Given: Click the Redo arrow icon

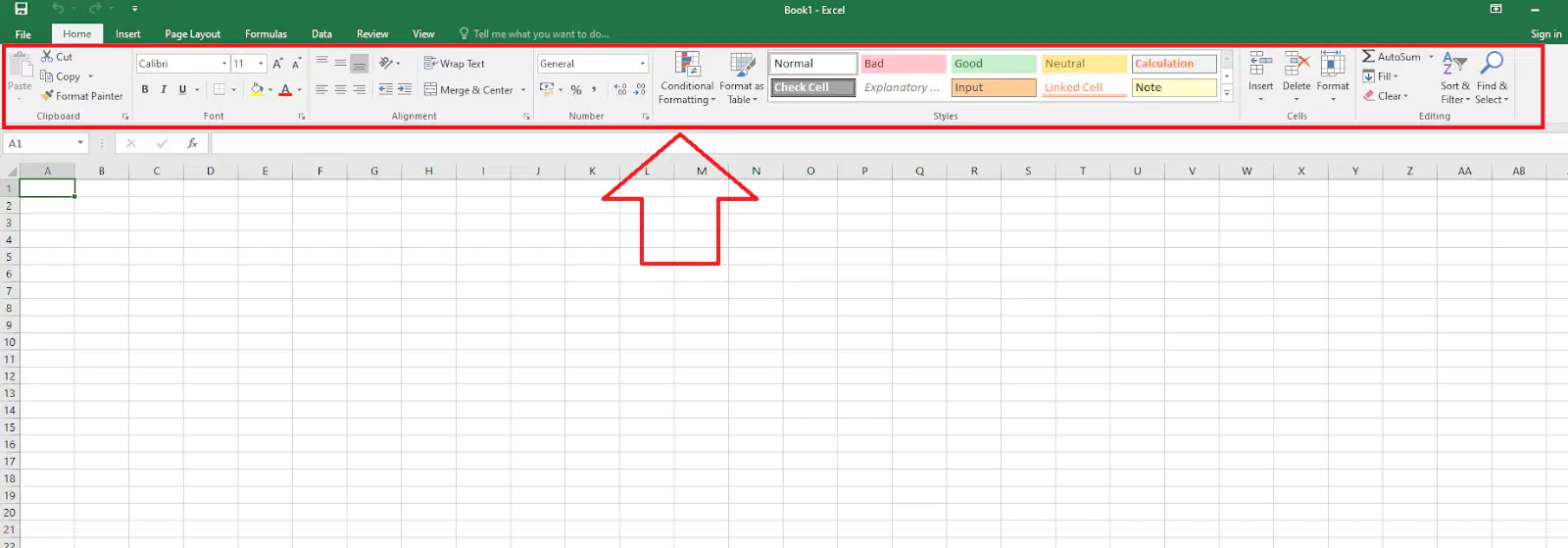Looking at the screenshot, I should 95,9.
